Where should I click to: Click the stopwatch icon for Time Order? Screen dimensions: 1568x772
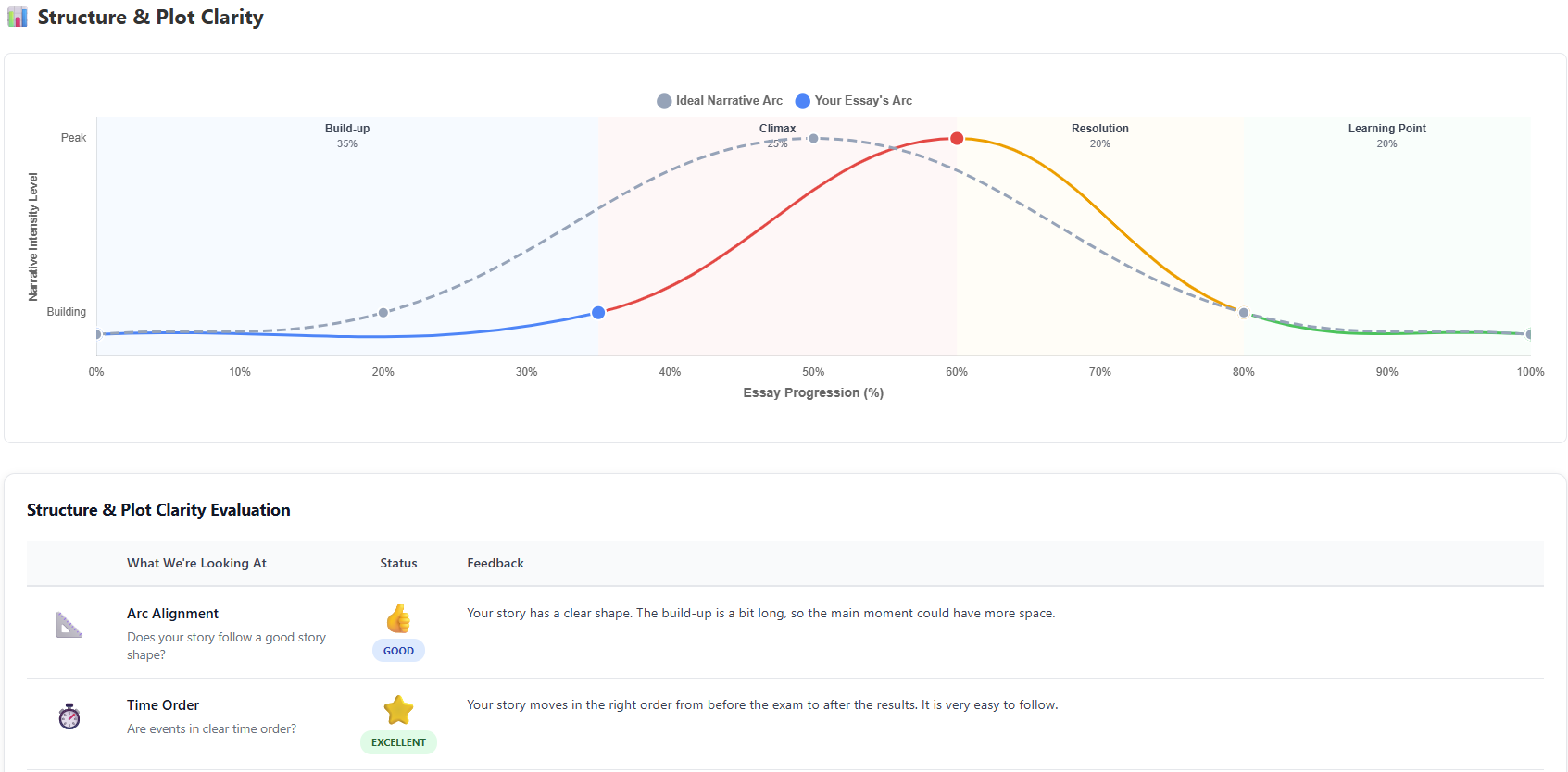(69, 716)
